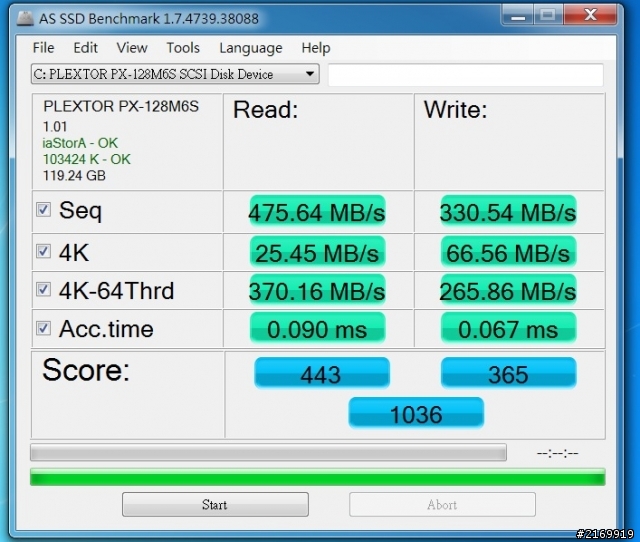Open the Tools menu
The height and width of the screenshot is (542, 640).
[183, 48]
